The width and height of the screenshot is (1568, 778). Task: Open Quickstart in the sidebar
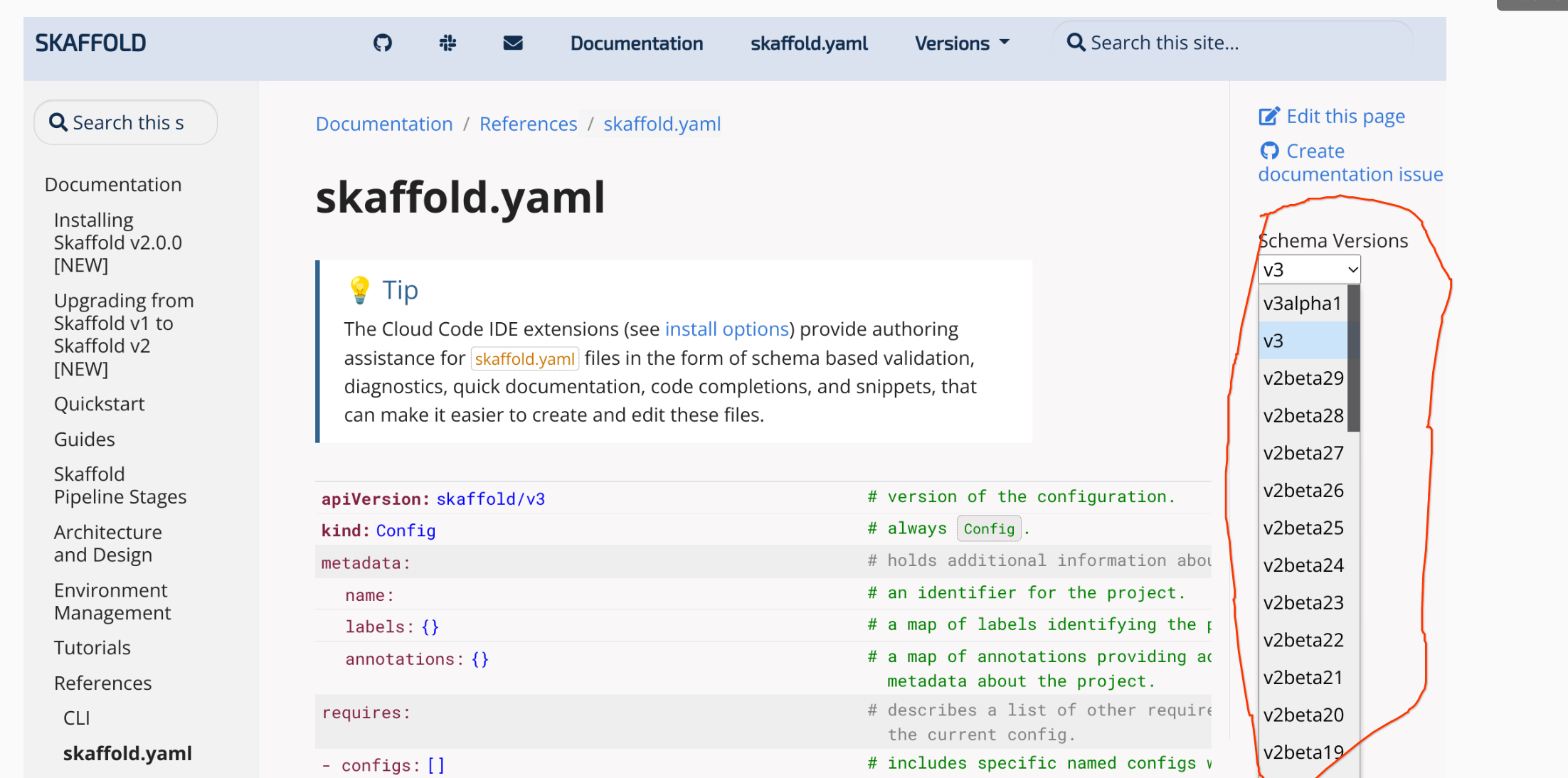point(100,403)
